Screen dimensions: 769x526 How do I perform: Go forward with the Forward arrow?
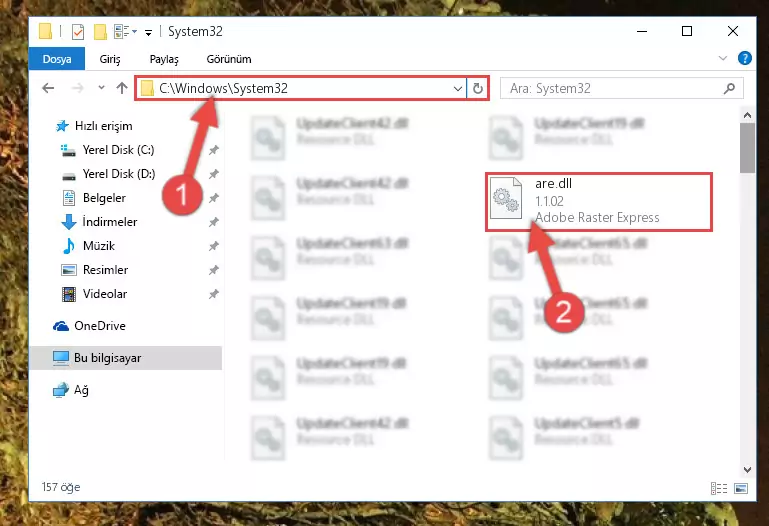click(77, 88)
